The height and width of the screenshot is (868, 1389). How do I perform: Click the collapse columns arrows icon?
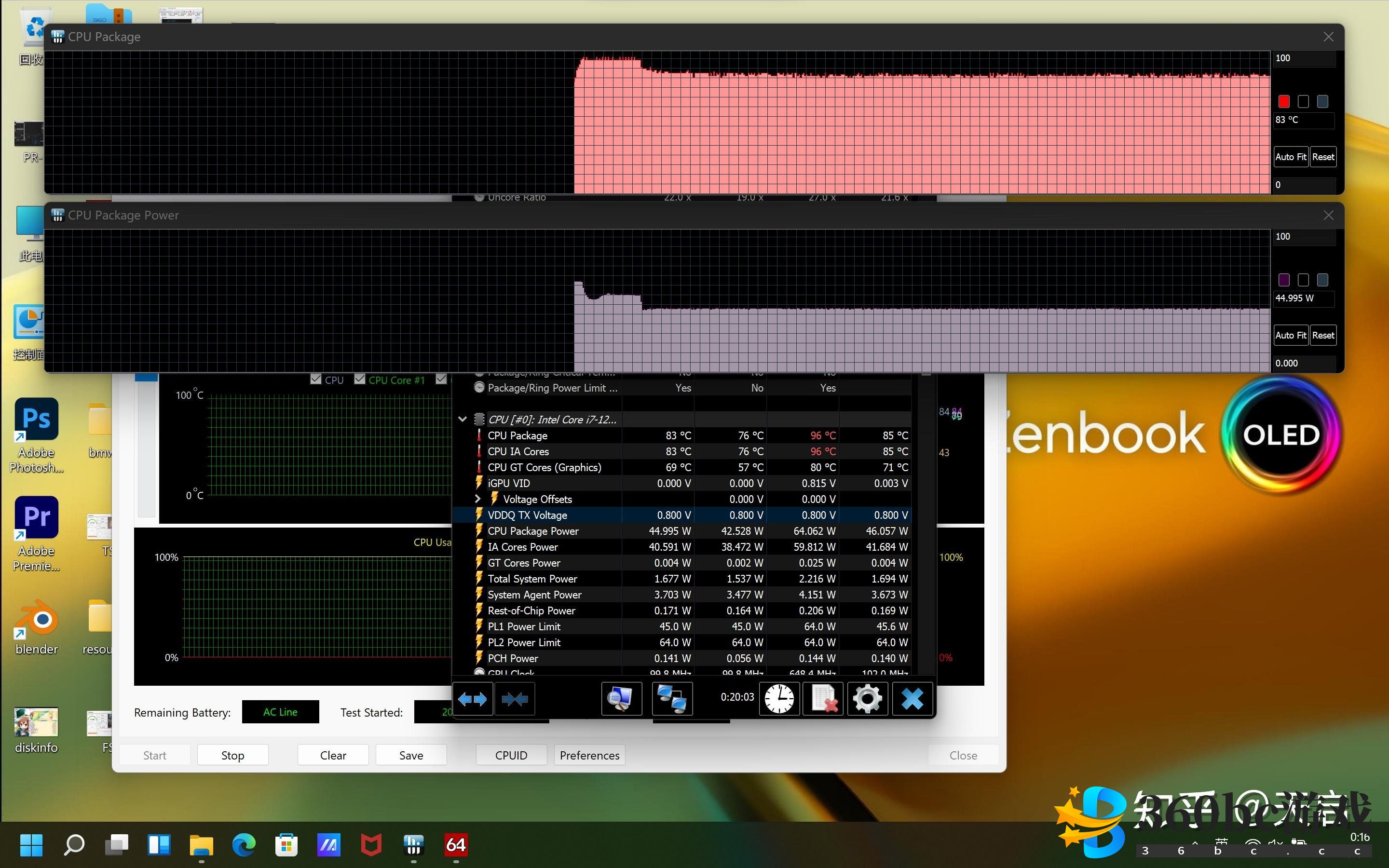(514, 699)
